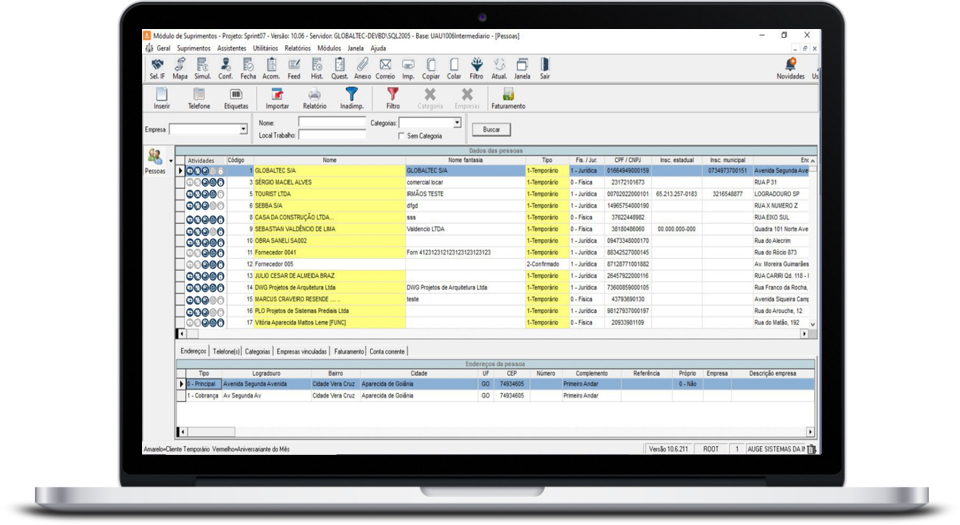Viewport: 960px width, 525px height.
Task: Click the Inserir new record icon
Action: 161,96
